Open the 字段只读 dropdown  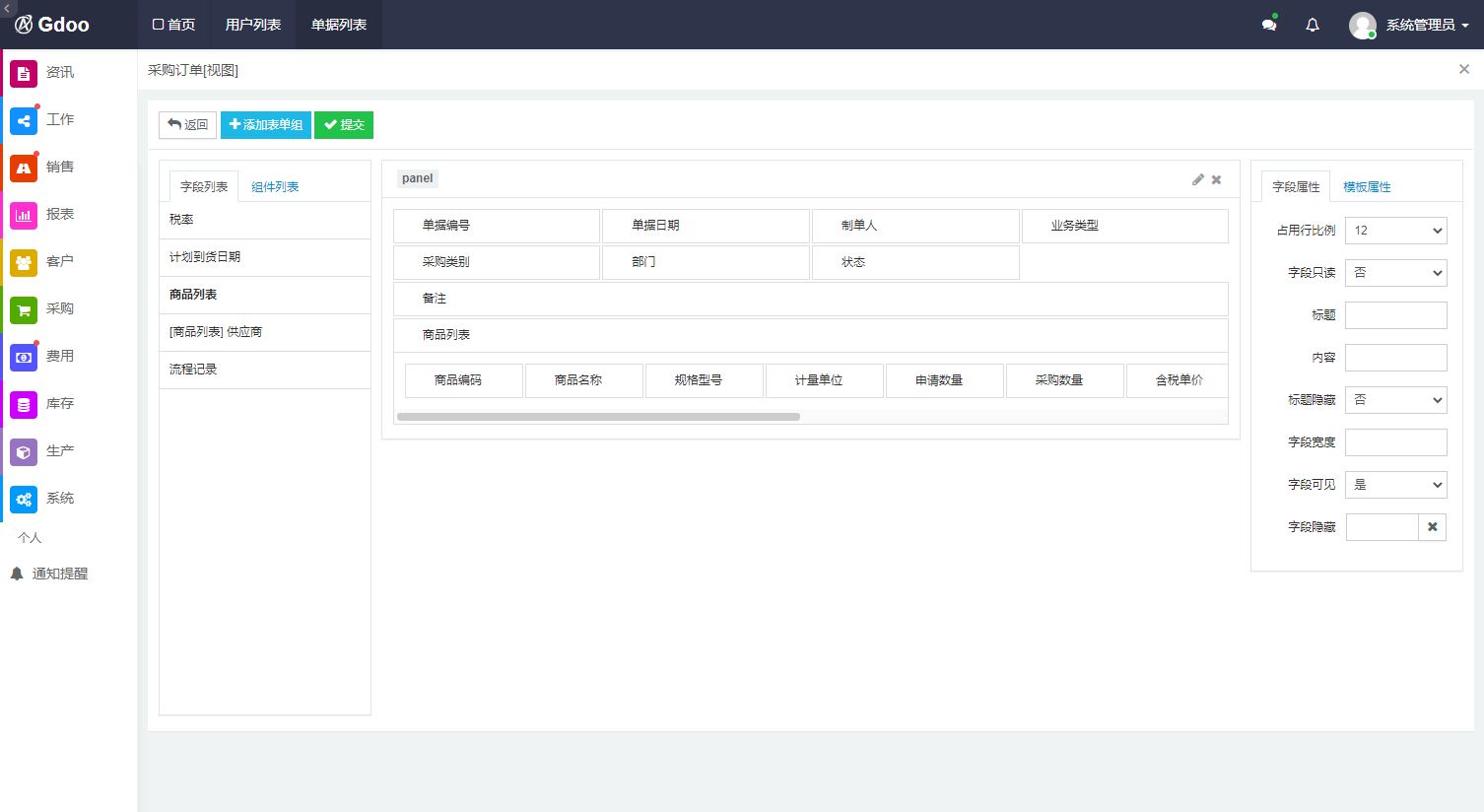(x=1395, y=273)
